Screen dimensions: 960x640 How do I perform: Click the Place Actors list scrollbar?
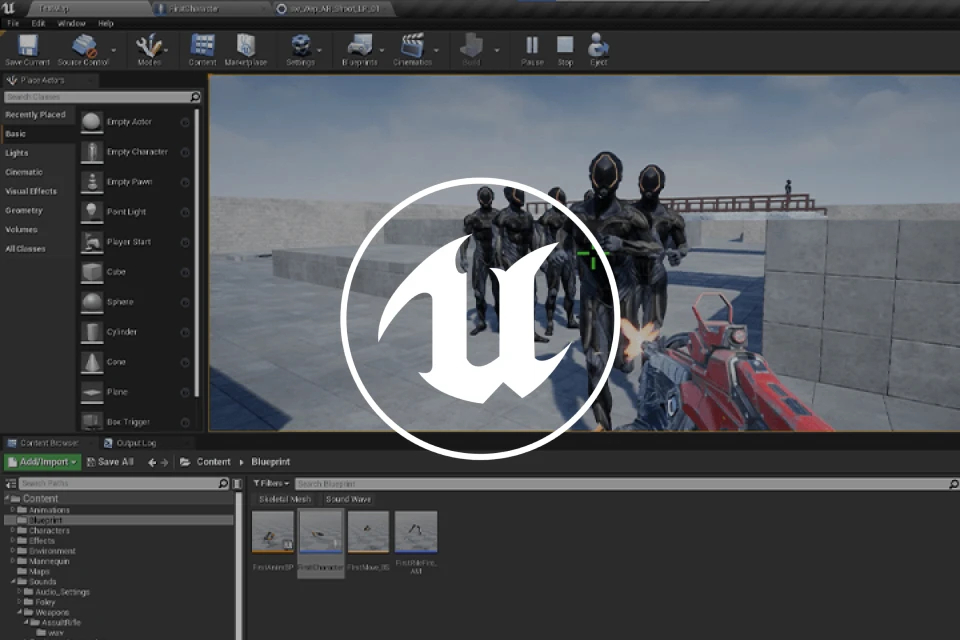(197, 253)
